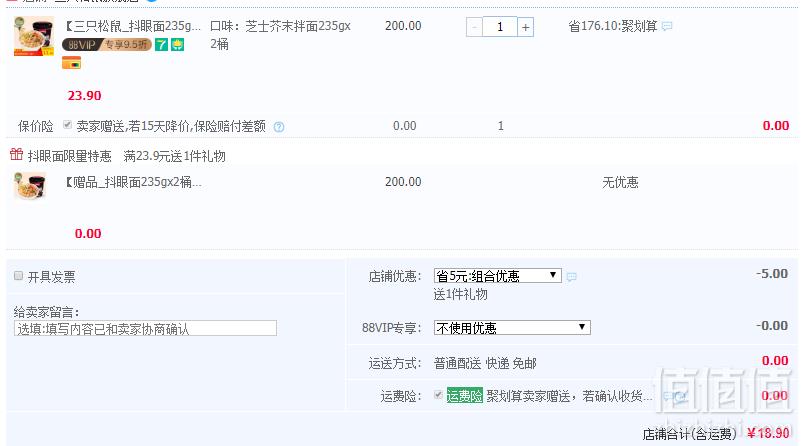Open the 赠品 抖眼面 gift product thumbnail
The height and width of the screenshot is (446, 802).
click(30, 186)
